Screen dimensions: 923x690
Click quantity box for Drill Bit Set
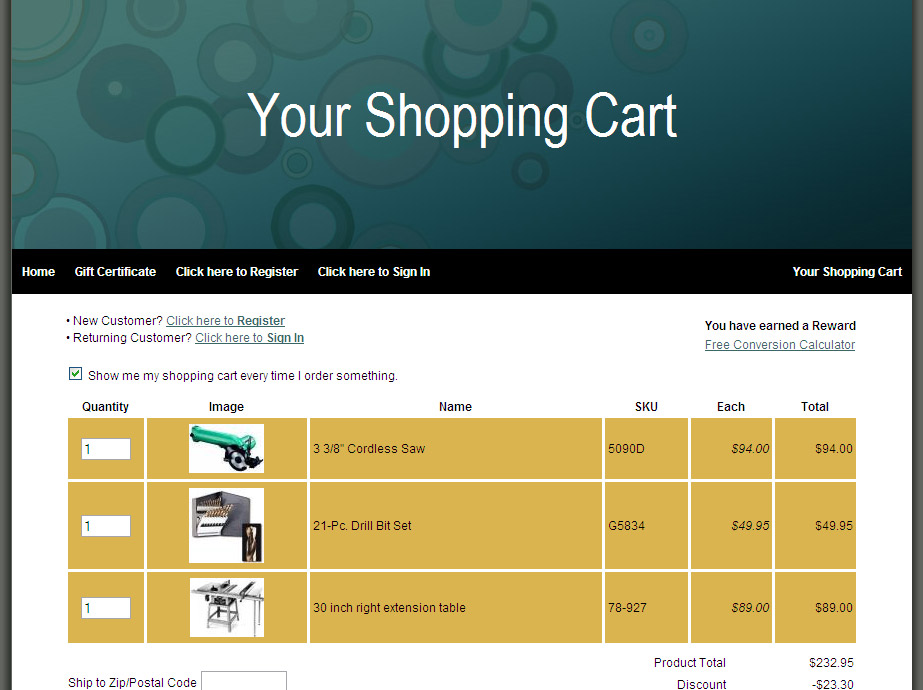[x=106, y=526]
